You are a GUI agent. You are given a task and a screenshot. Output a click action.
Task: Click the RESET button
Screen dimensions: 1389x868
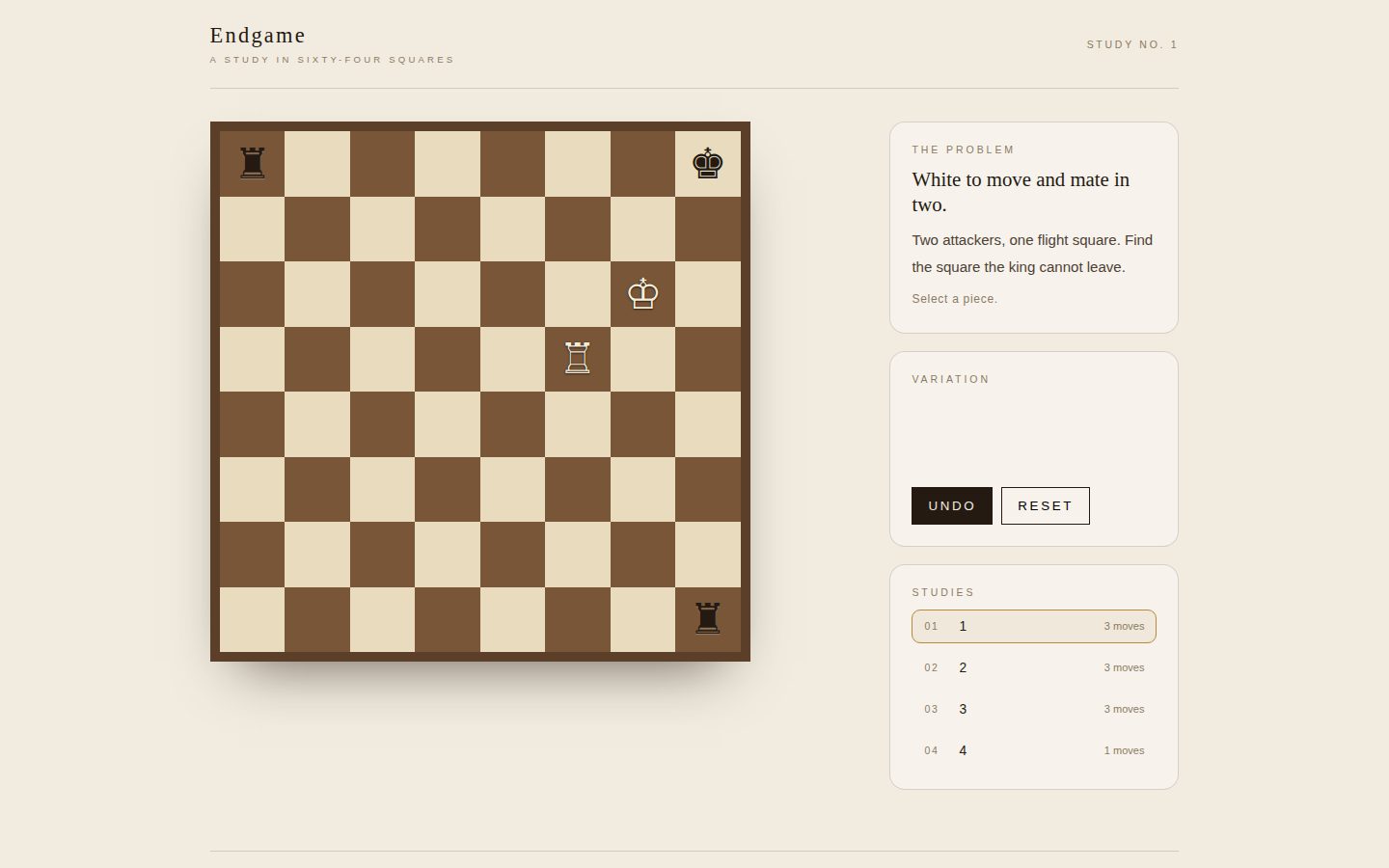tap(1046, 505)
